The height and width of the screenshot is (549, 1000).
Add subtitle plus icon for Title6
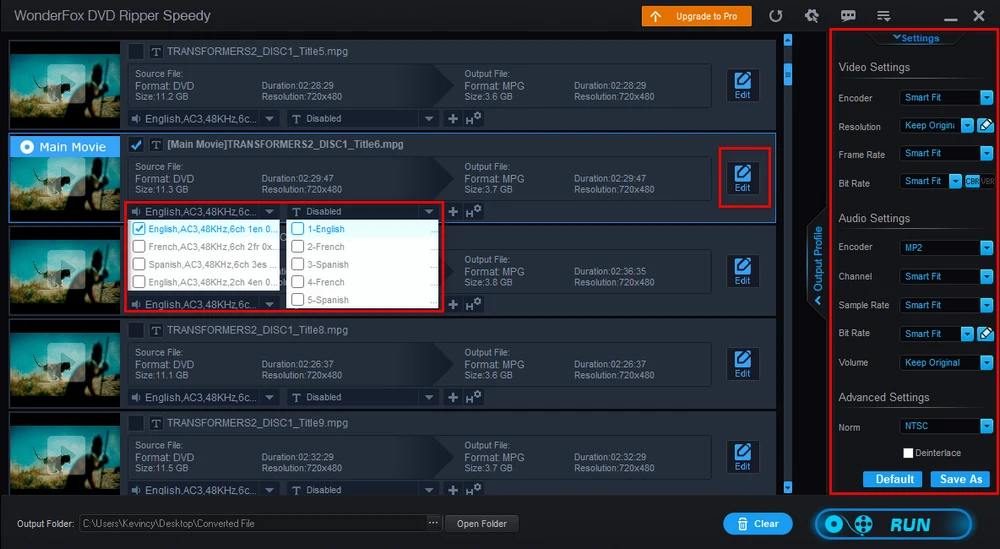(453, 212)
